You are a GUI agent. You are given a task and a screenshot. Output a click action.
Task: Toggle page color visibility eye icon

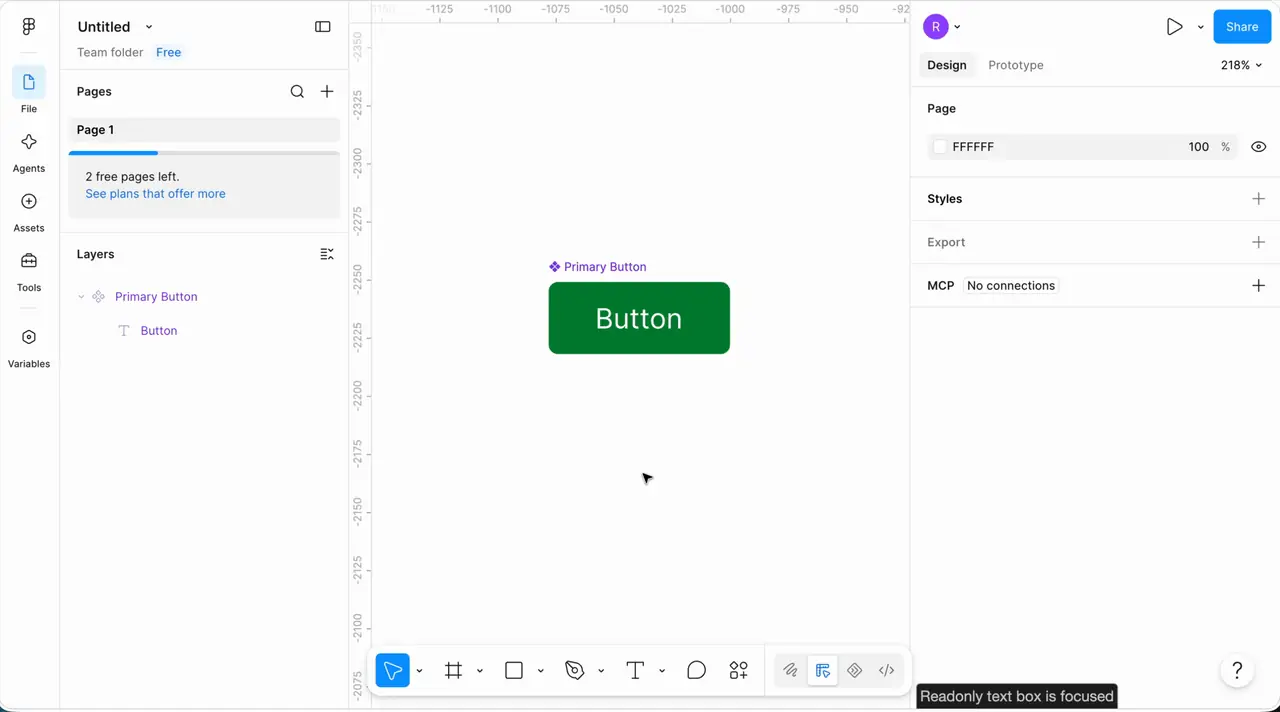click(x=1258, y=147)
